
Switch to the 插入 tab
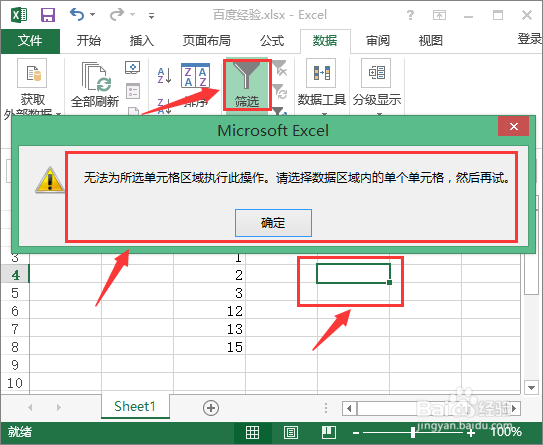[x=142, y=41]
